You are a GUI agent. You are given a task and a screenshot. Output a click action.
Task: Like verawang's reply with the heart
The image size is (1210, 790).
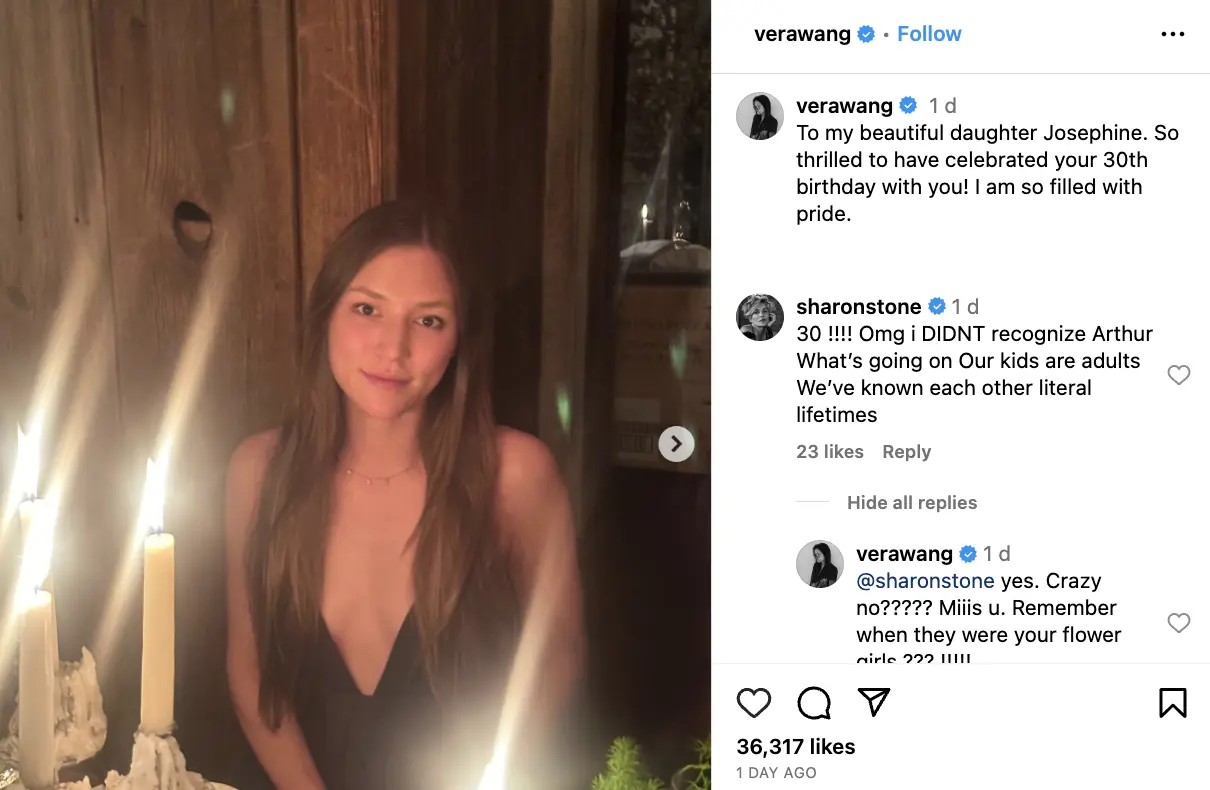1179,623
